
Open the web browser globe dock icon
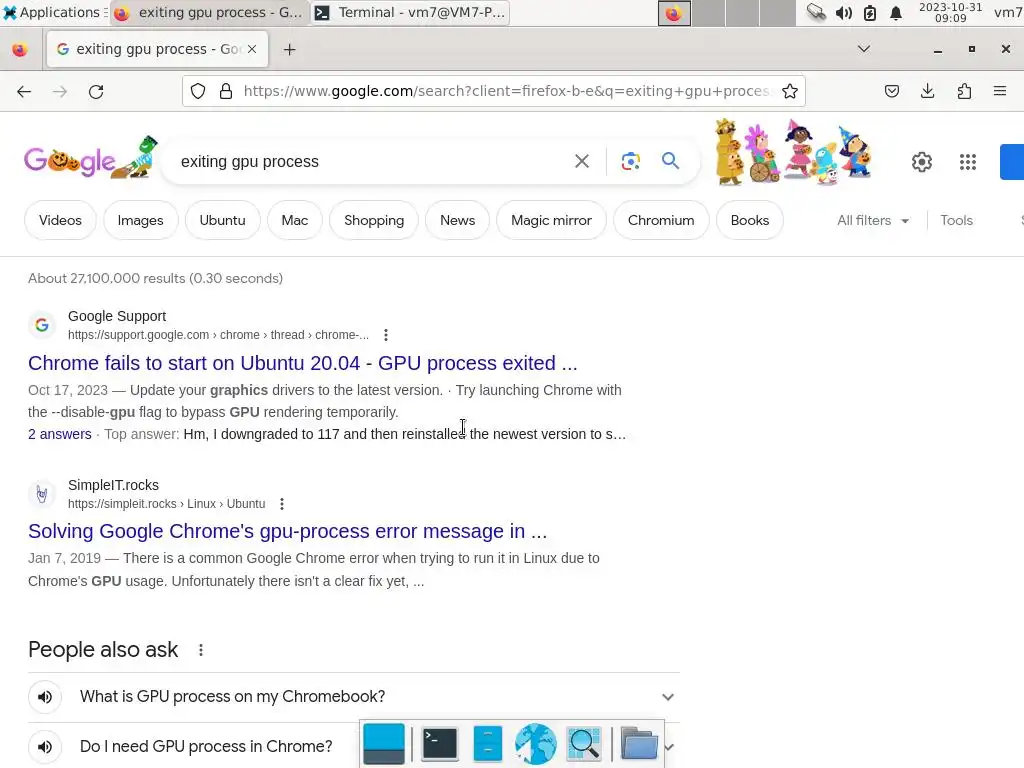[x=536, y=744]
